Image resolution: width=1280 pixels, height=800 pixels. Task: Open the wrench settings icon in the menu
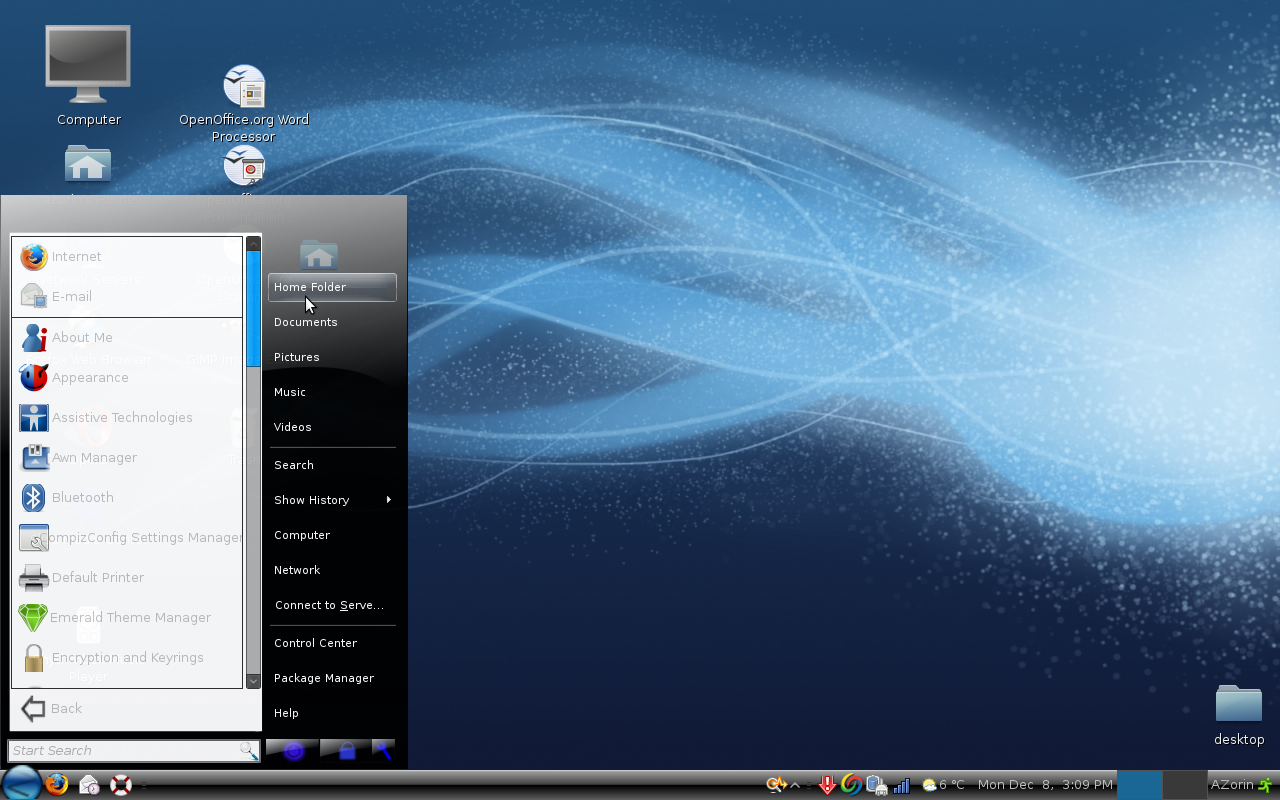(x=384, y=751)
